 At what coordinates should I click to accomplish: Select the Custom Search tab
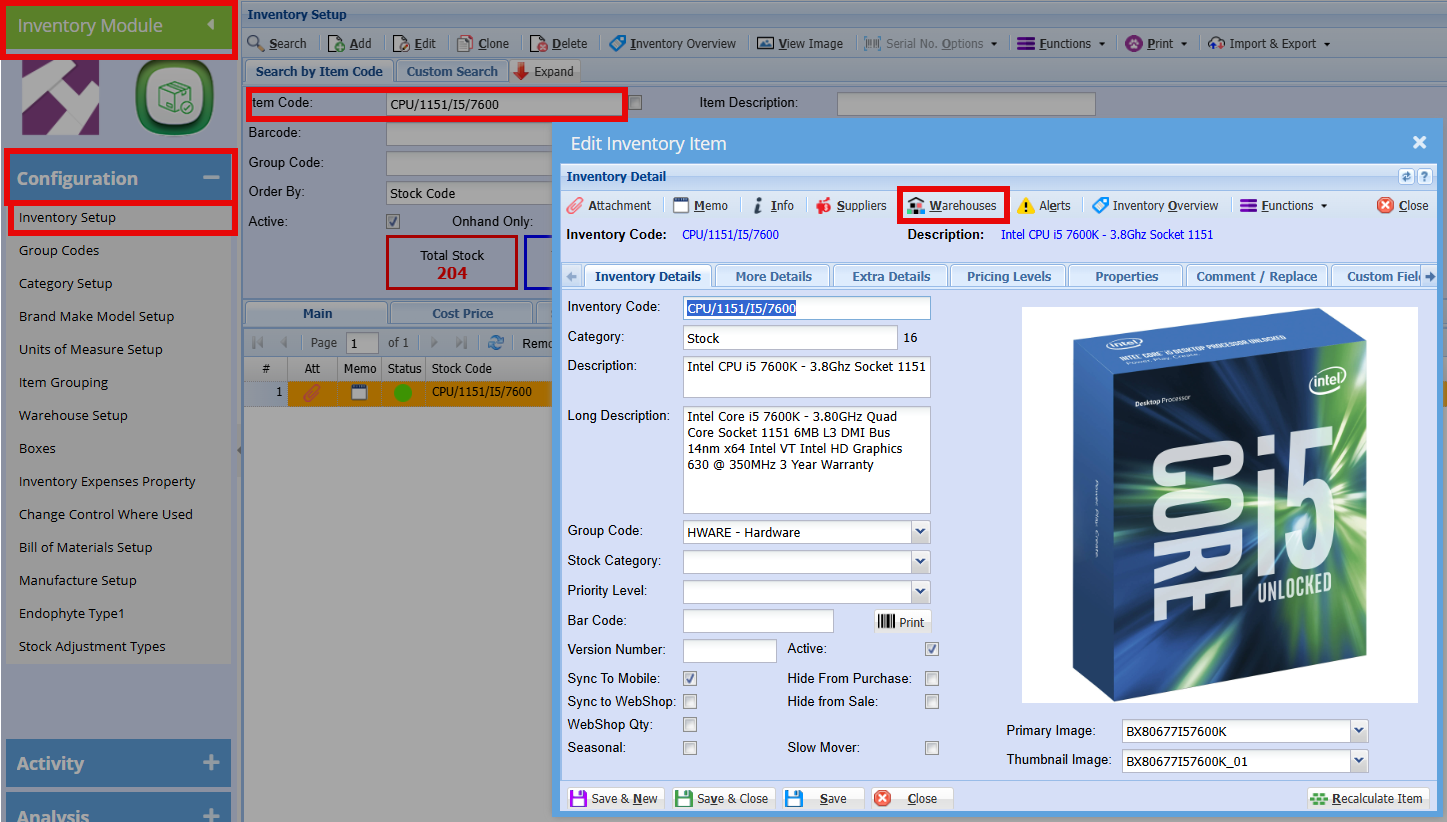point(451,72)
